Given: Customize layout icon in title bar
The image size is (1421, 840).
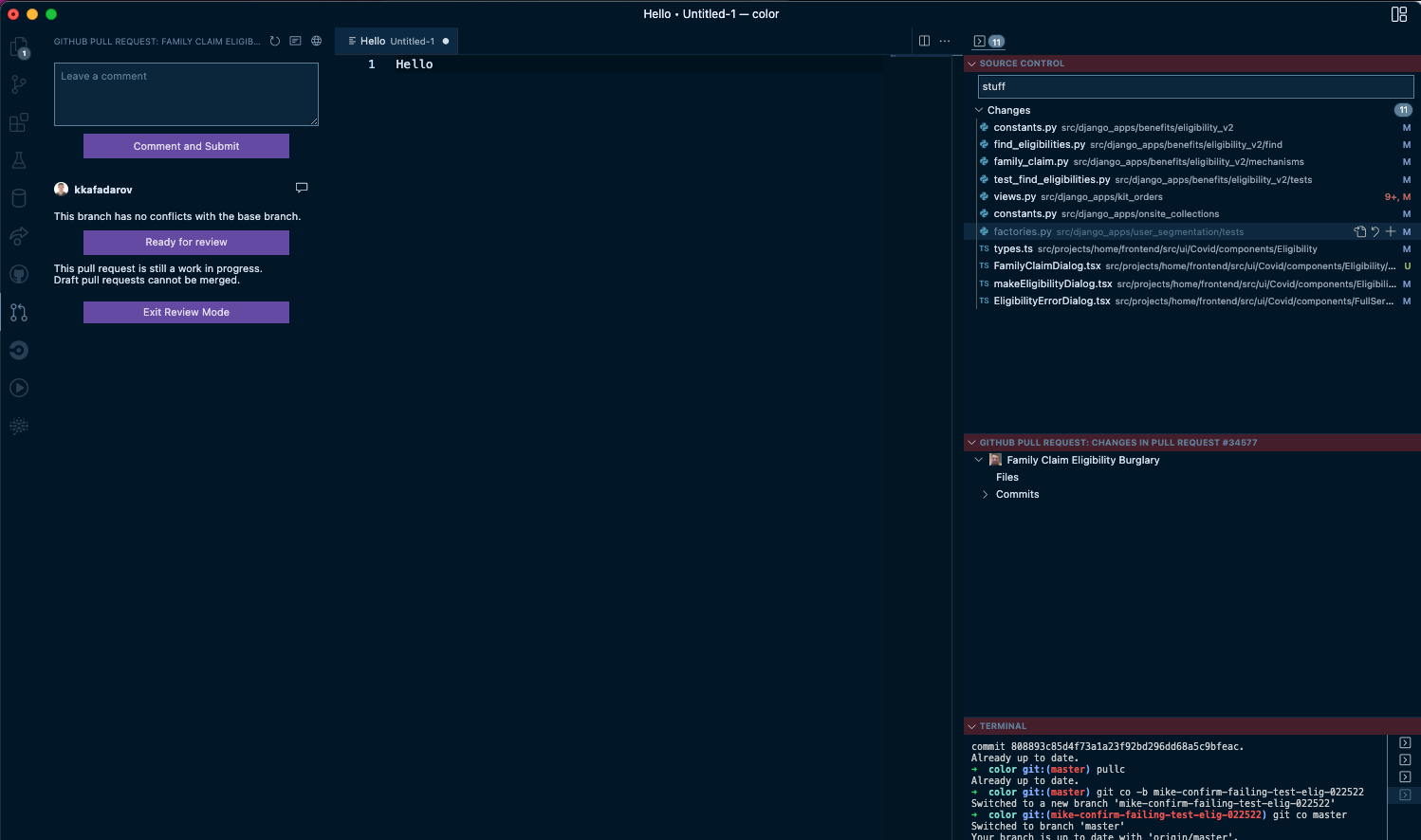Looking at the screenshot, I should point(1399,14).
